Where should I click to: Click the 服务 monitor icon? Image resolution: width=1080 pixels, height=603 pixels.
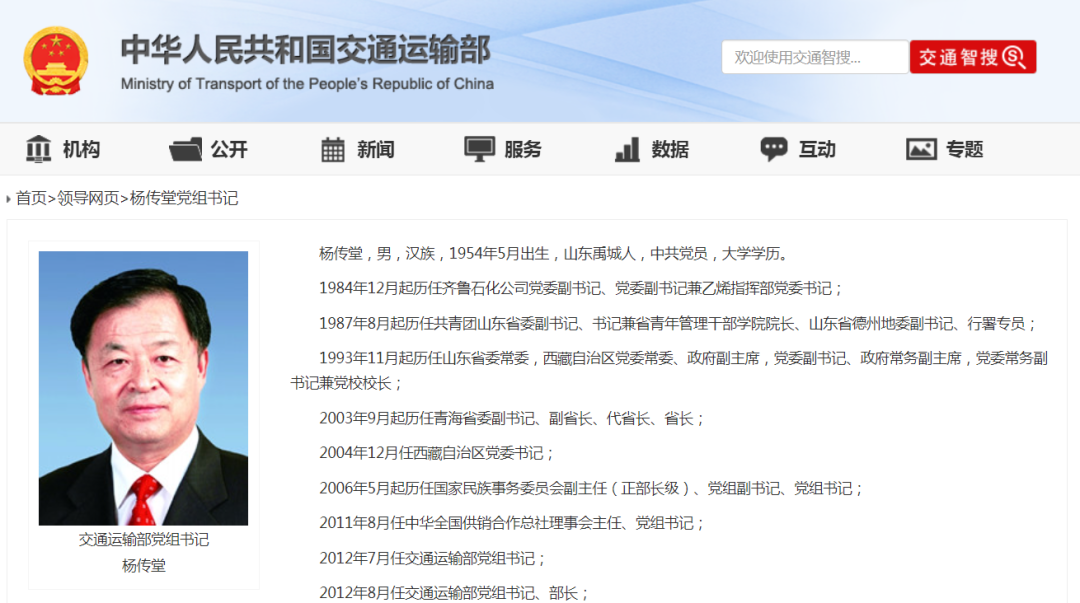pyautogui.click(x=479, y=149)
